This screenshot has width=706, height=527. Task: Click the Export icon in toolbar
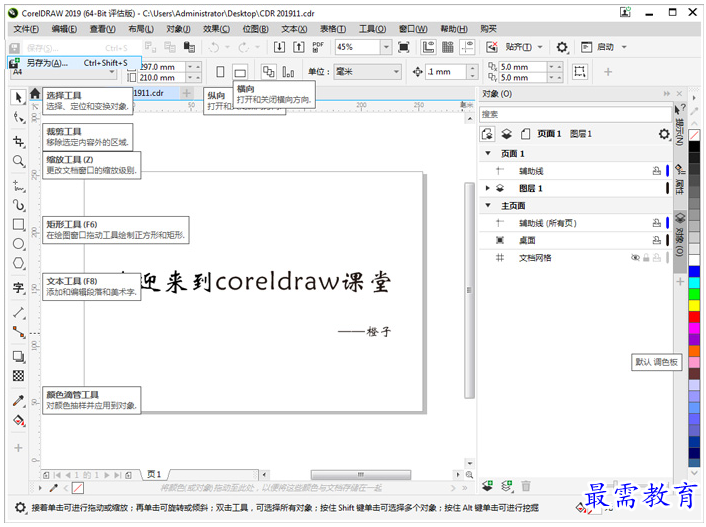click(299, 47)
